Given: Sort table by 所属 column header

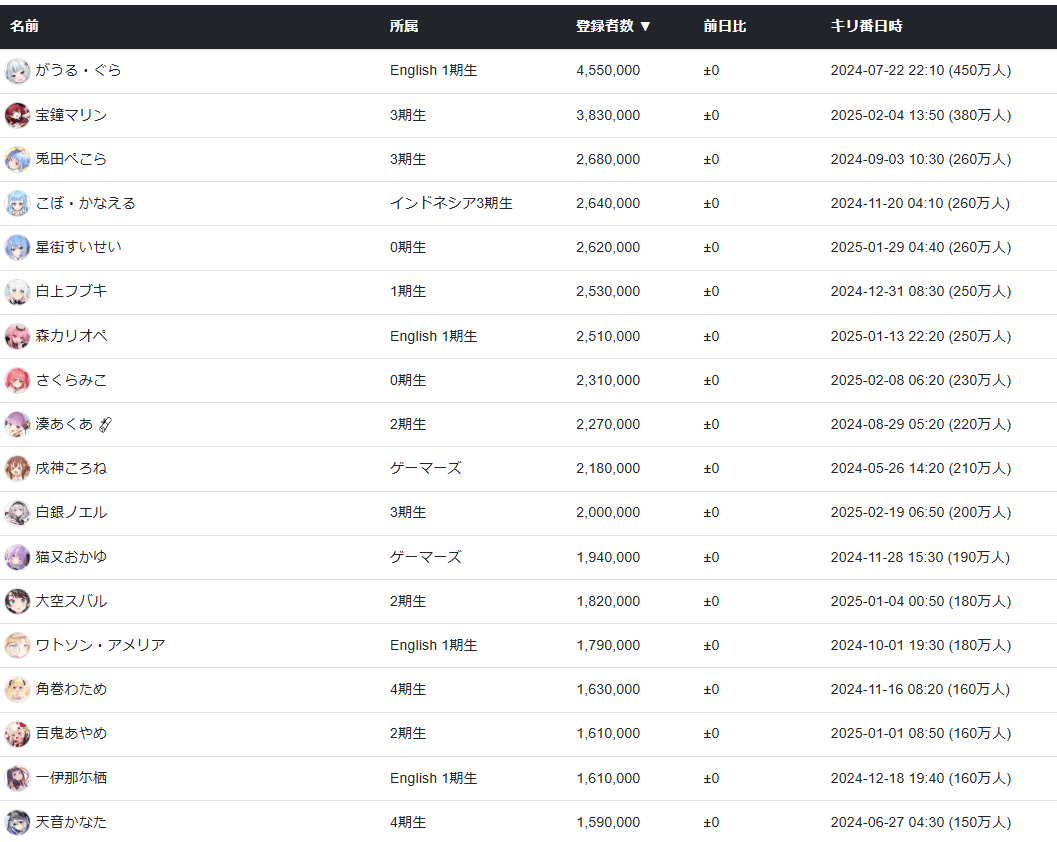Looking at the screenshot, I should [404, 26].
